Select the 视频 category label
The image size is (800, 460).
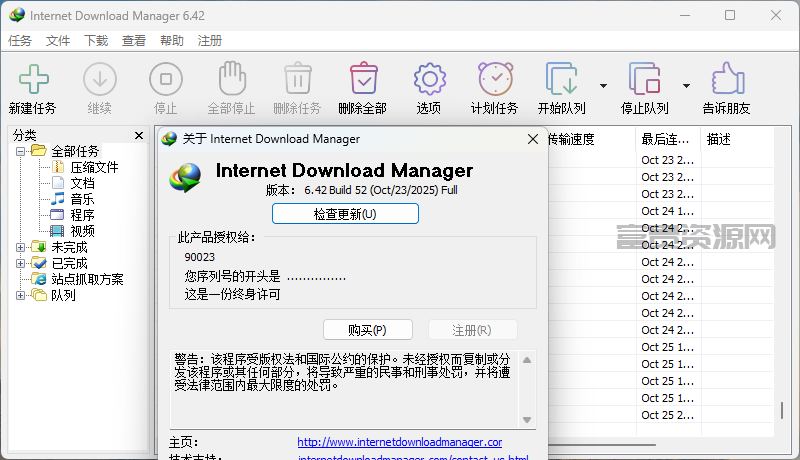pos(83,231)
